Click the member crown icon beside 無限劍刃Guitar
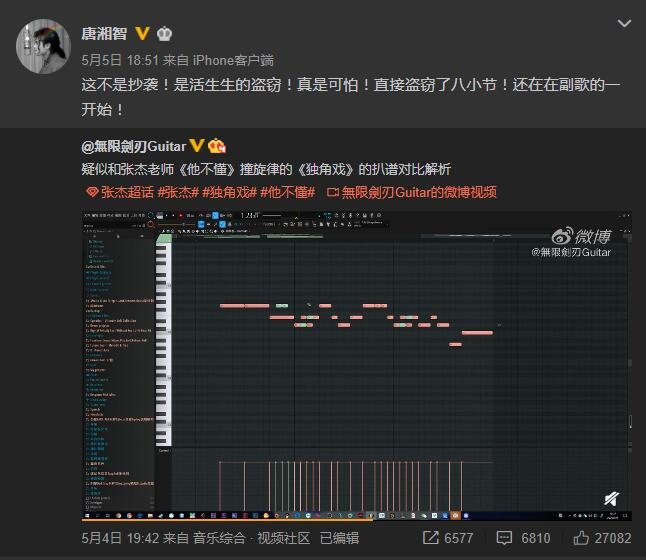 217,145
